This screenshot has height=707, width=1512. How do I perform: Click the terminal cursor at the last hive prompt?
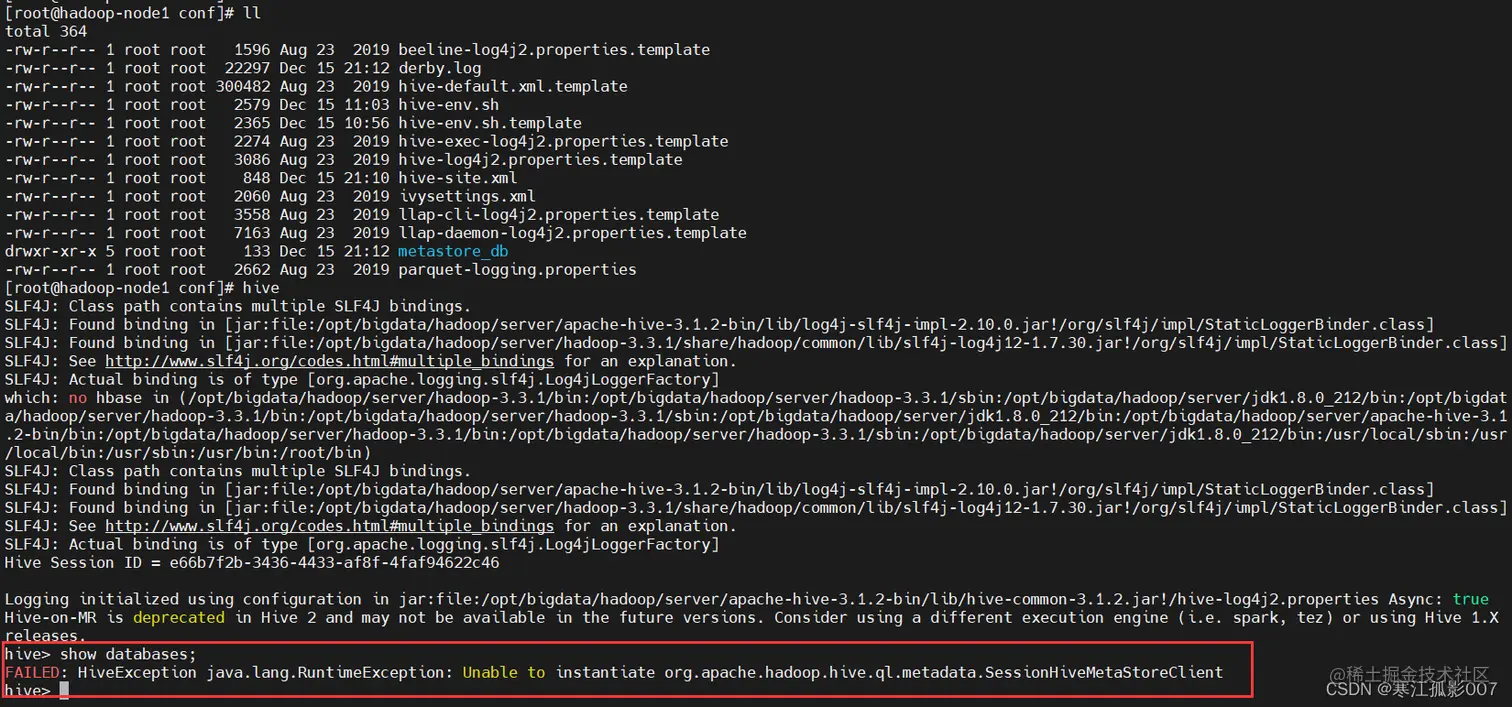pyautogui.click(x=64, y=690)
